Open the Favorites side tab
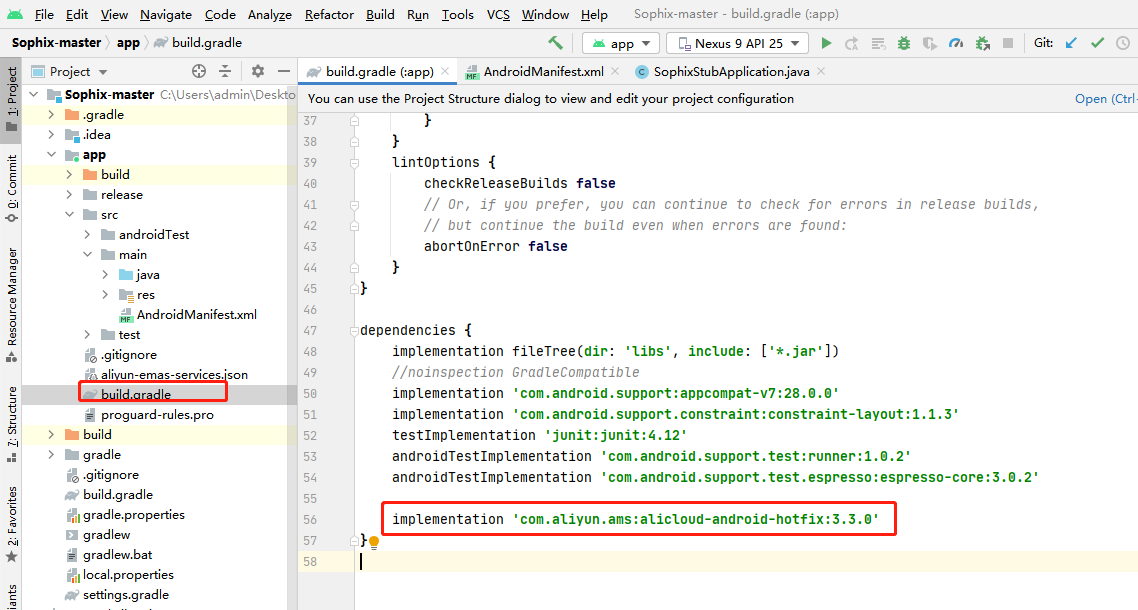This screenshot has height=610, width=1138. coord(11,524)
